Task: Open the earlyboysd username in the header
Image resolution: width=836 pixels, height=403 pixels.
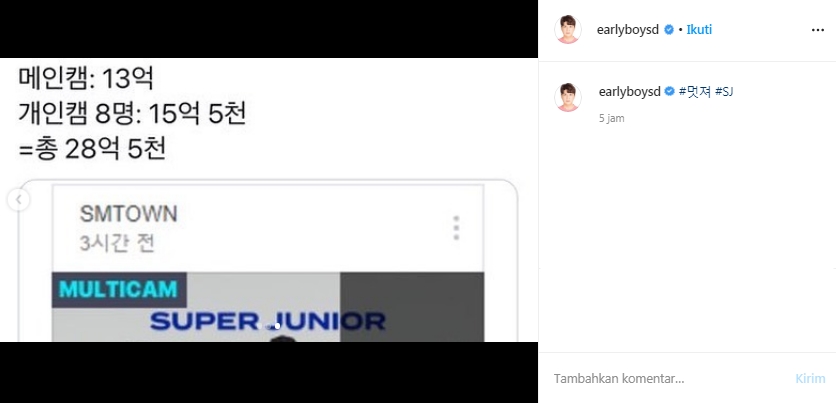Action: tap(628, 30)
